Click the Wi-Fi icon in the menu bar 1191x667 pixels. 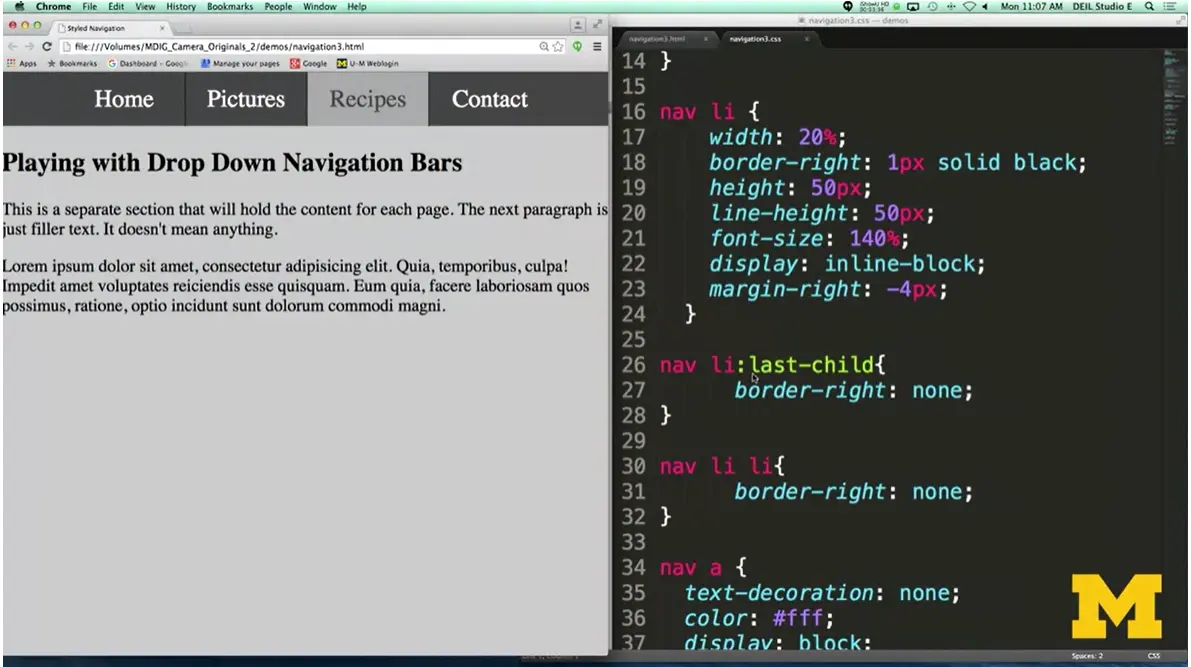[968, 6]
